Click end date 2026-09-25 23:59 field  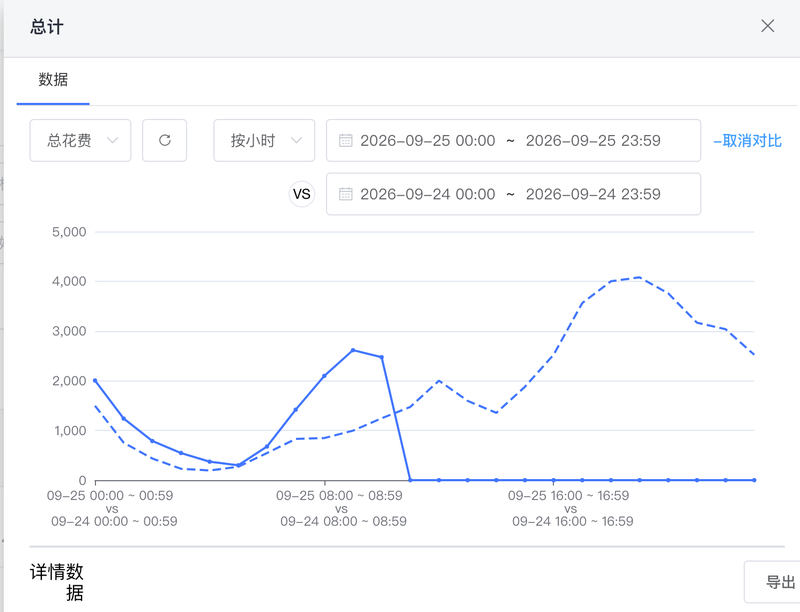pos(593,141)
